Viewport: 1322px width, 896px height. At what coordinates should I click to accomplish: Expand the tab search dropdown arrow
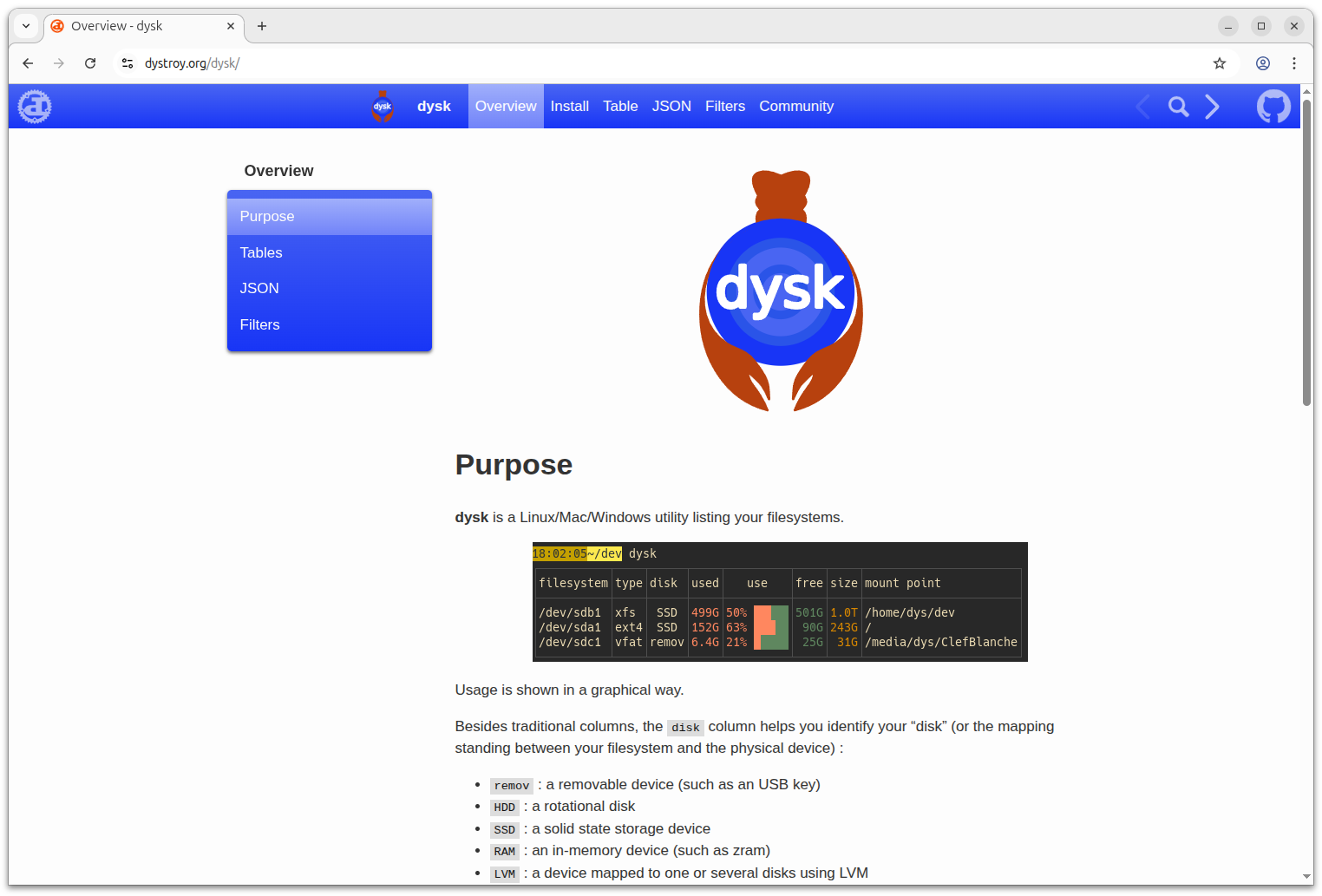click(x=26, y=26)
